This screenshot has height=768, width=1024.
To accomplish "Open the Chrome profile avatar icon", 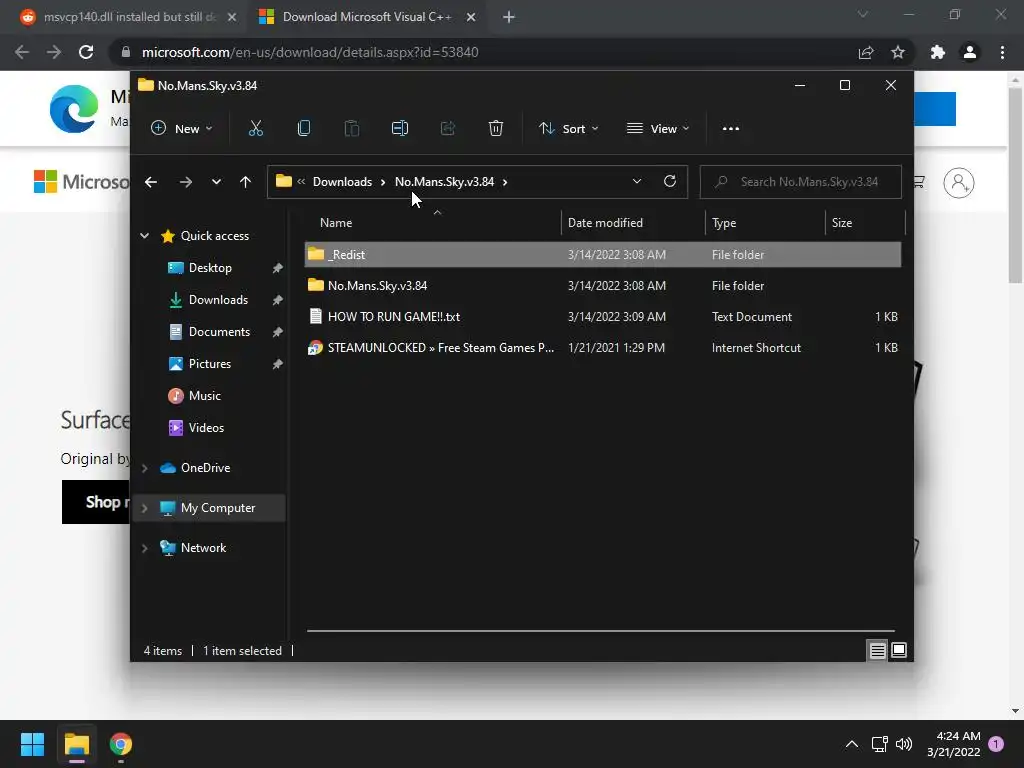I will tap(970, 52).
